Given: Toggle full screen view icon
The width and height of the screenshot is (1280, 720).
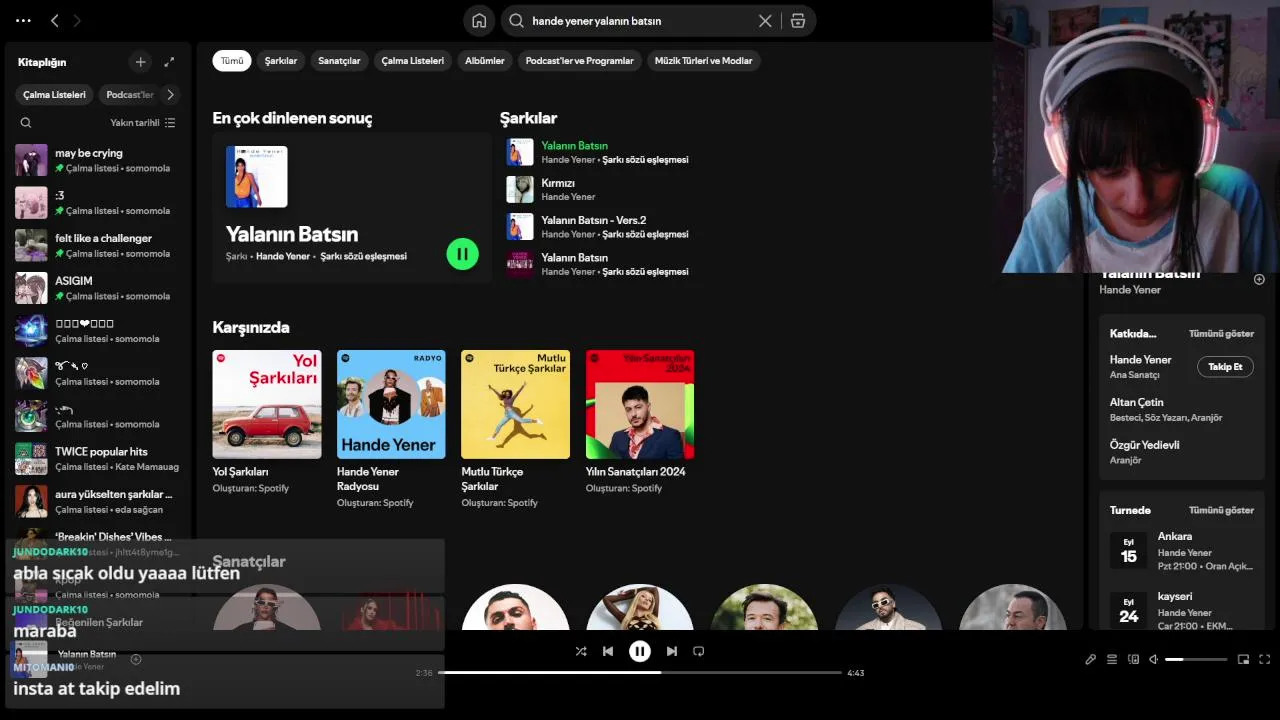Looking at the screenshot, I should point(1264,659).
